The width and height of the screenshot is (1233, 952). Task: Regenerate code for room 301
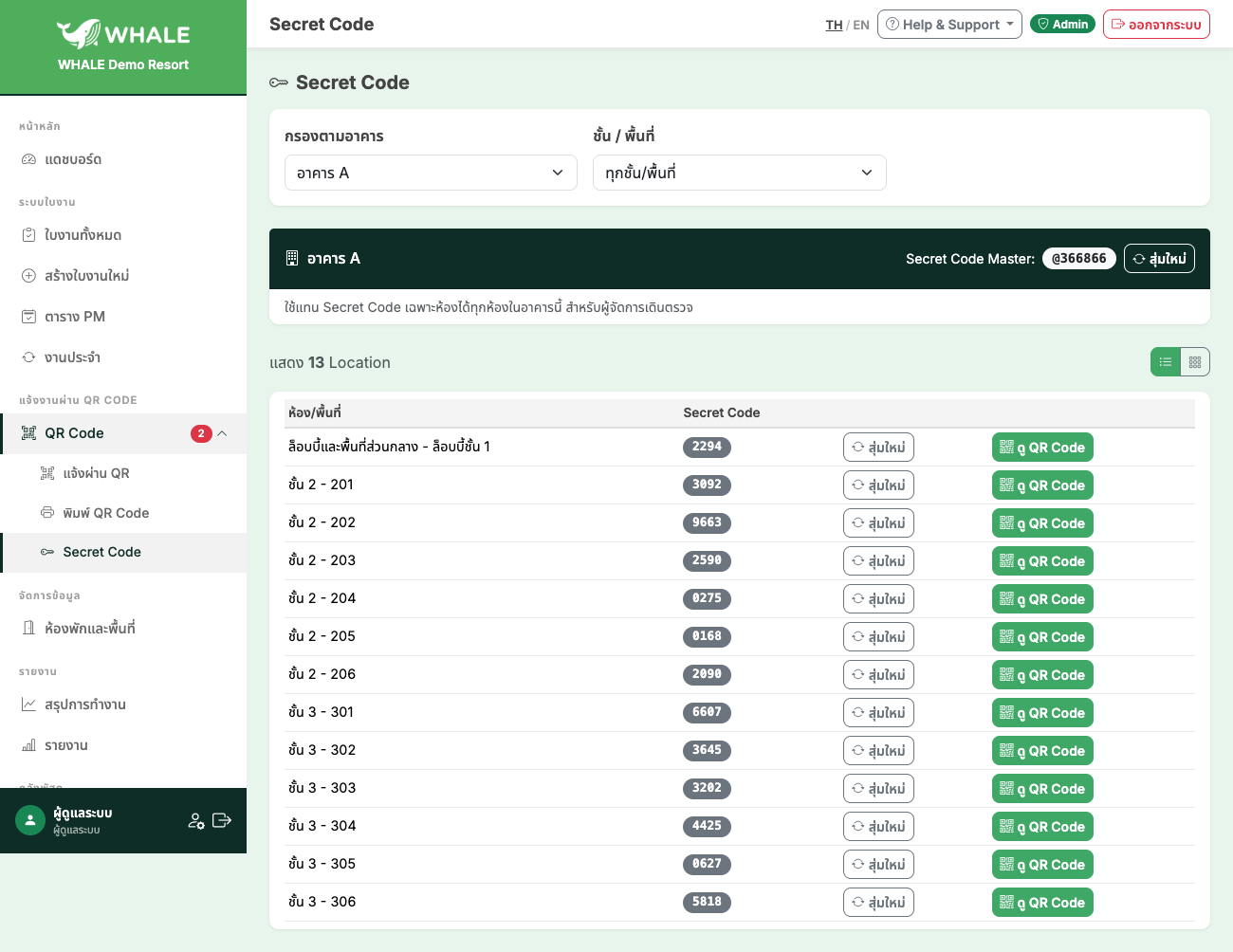[x=878, y=713]
